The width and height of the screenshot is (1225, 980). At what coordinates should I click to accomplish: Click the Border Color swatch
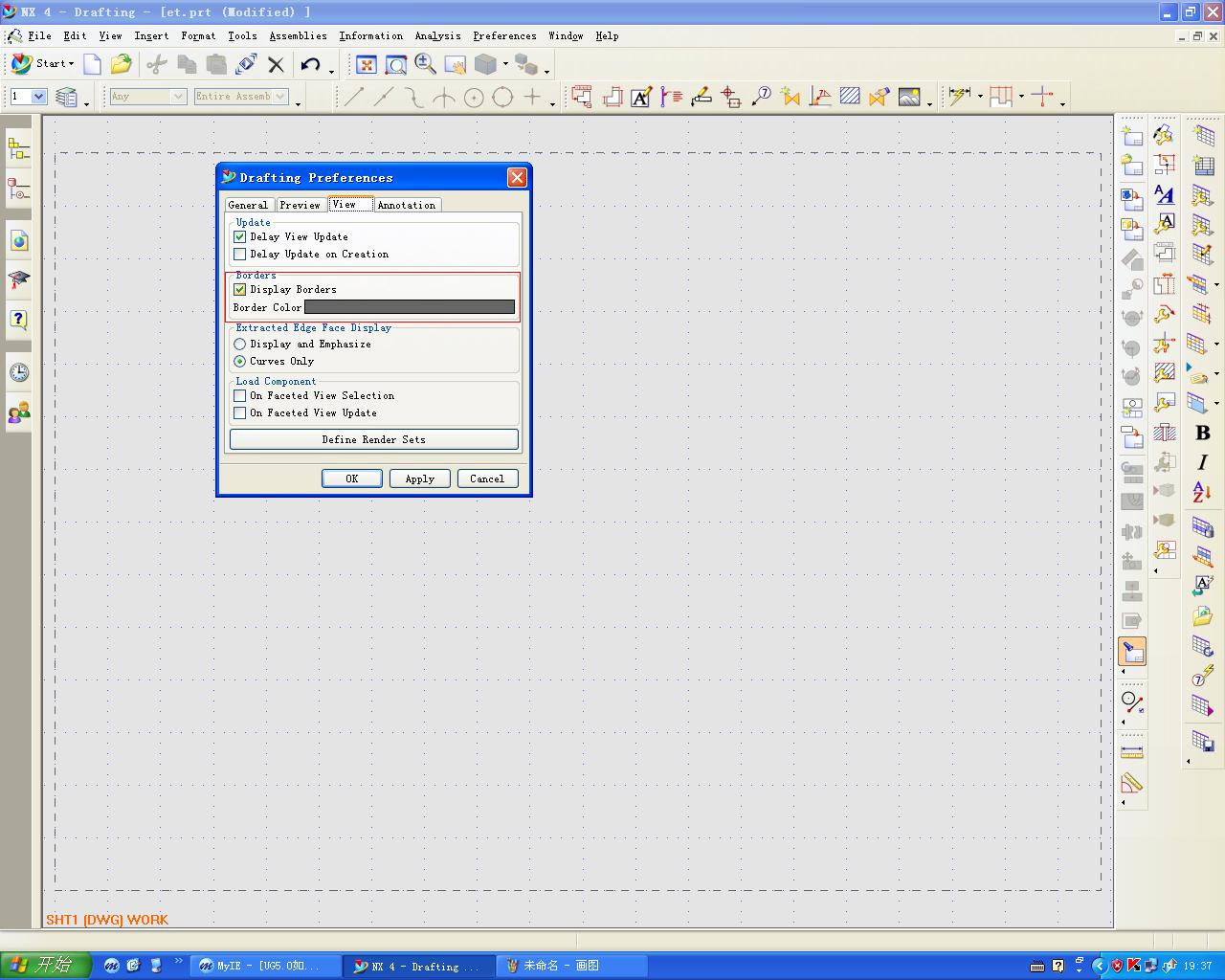coord(410,307)
